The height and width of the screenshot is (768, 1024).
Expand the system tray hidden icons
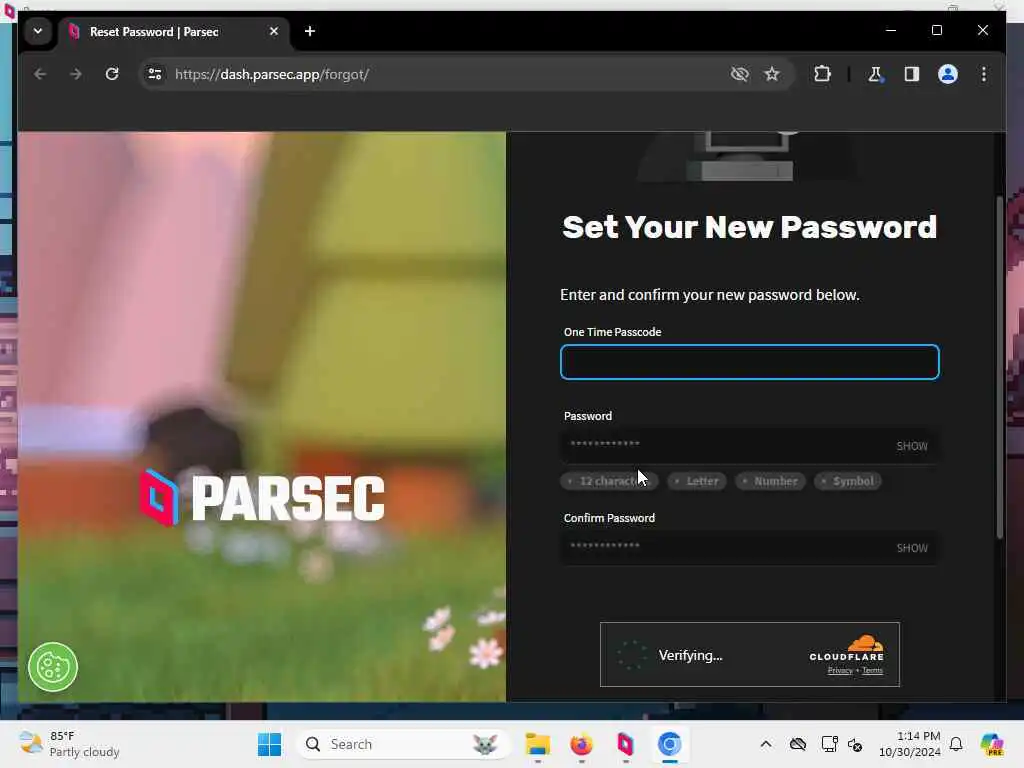point(766,744)
